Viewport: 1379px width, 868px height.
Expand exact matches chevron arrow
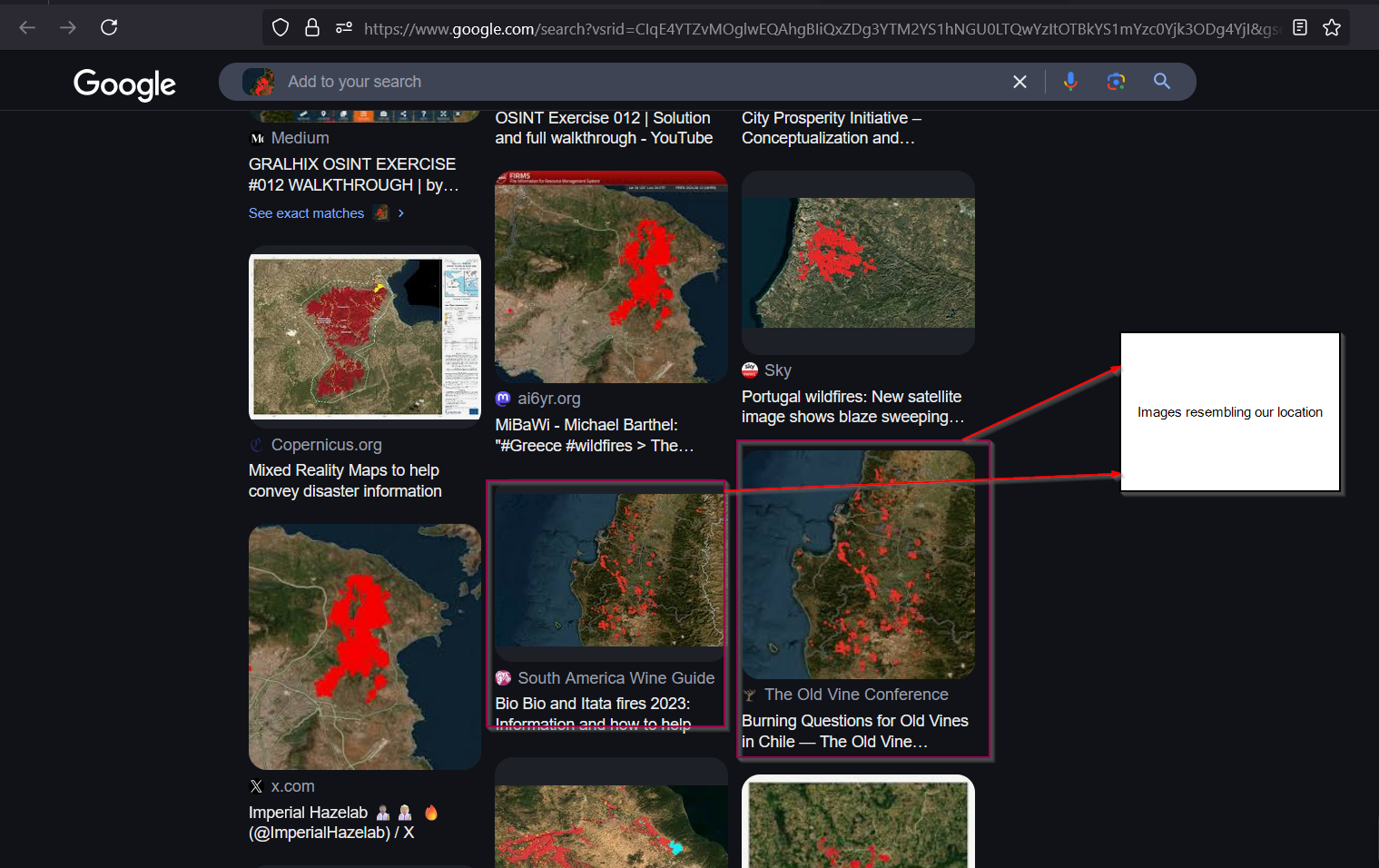[x=400, y=213]
